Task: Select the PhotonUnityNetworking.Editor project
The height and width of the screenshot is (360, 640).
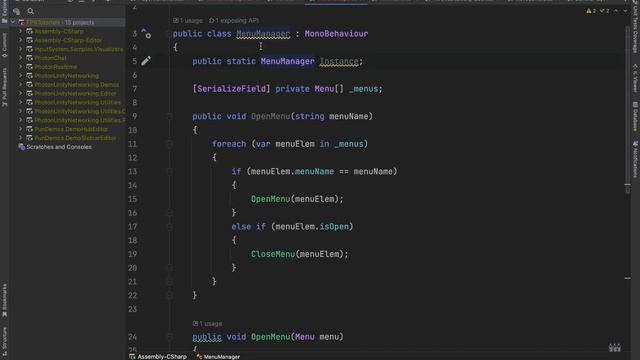Action: (75, 93)
